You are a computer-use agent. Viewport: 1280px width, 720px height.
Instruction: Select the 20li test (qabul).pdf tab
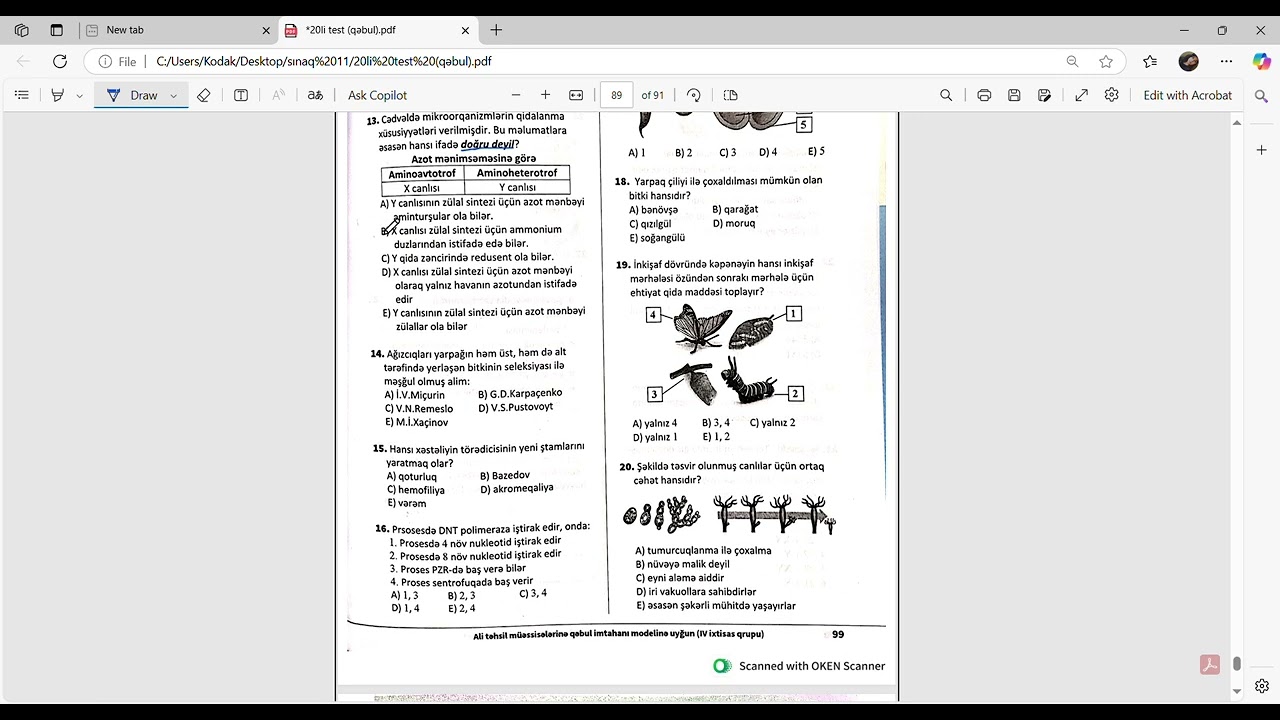coord(376,30)
